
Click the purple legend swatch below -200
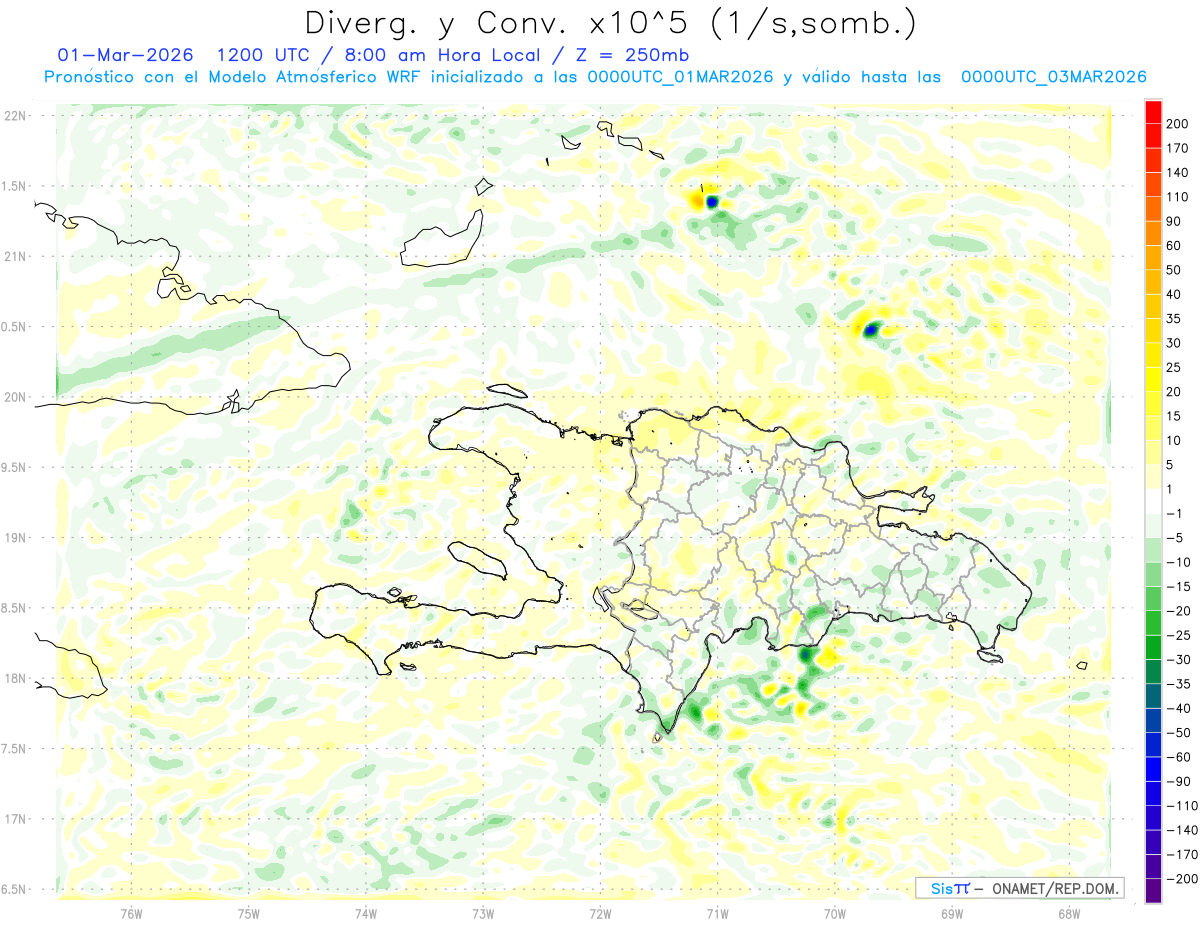(1153, 891)
